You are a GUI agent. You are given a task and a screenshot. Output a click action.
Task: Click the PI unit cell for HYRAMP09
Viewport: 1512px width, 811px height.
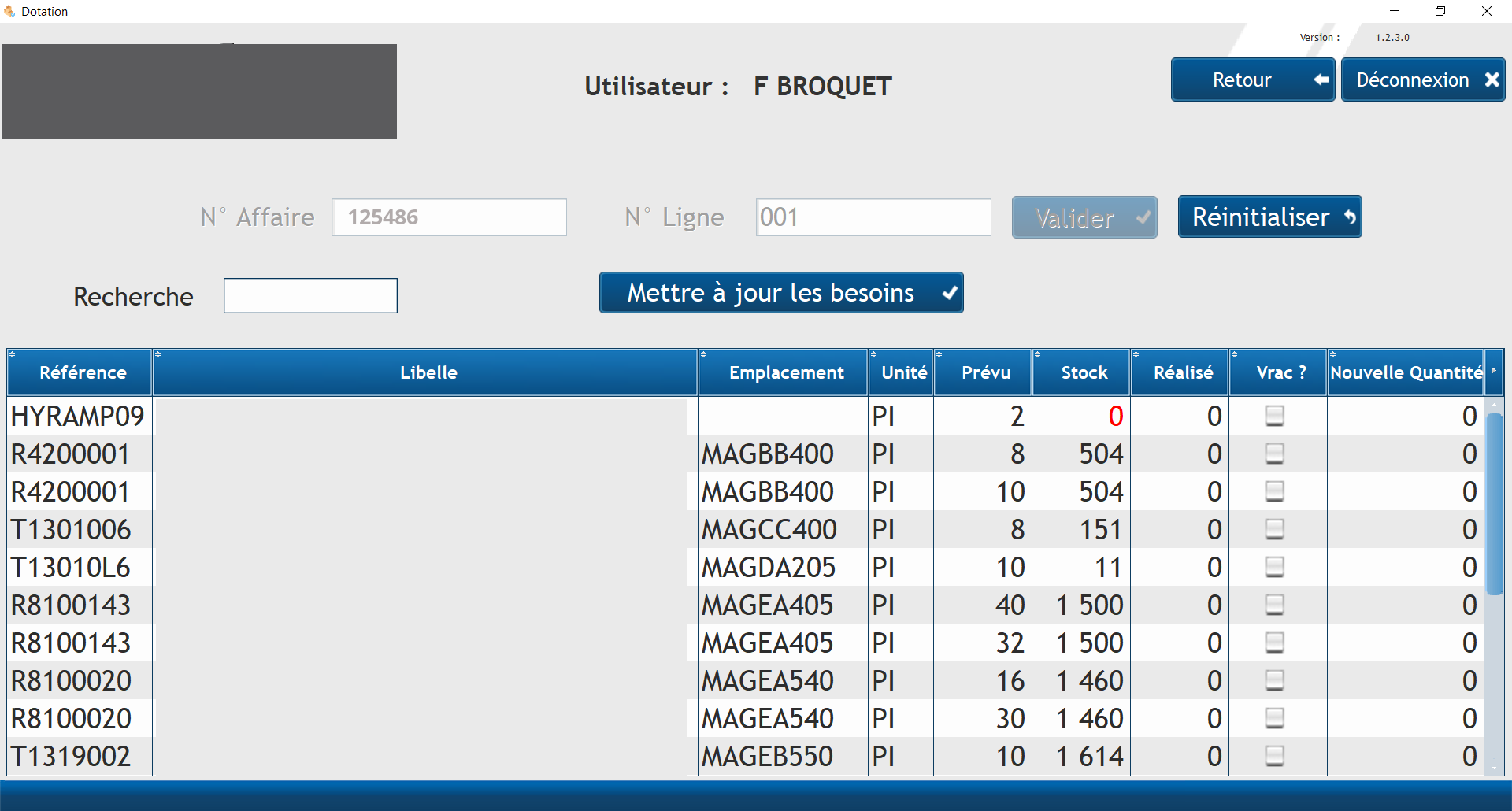point(902,416)
